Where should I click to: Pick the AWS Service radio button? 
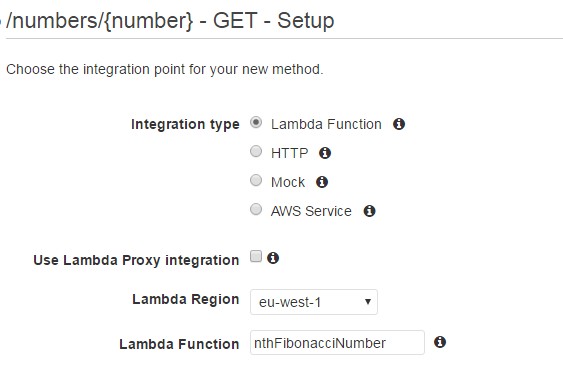(256, 209)
